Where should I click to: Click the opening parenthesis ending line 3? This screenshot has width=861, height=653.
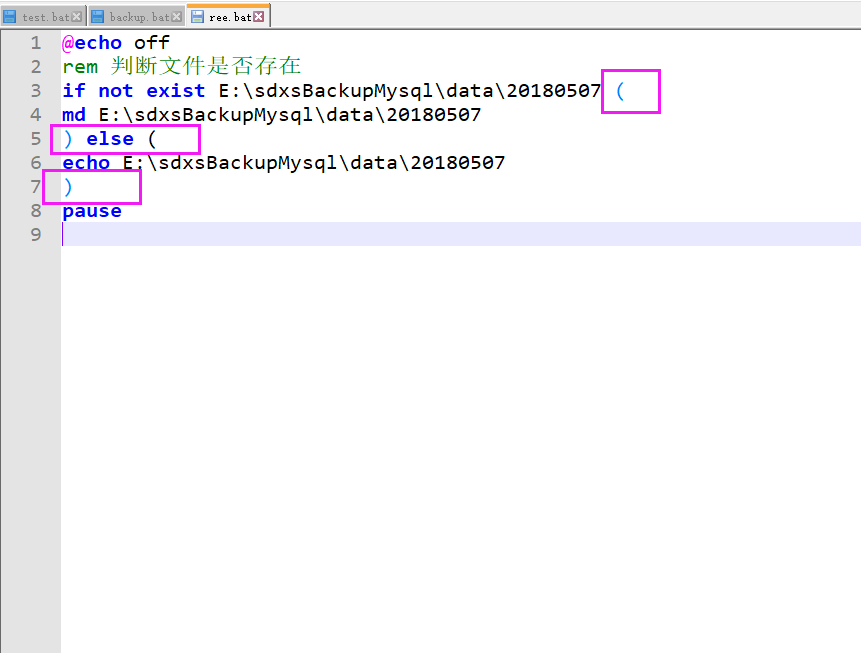pos(620,91)
